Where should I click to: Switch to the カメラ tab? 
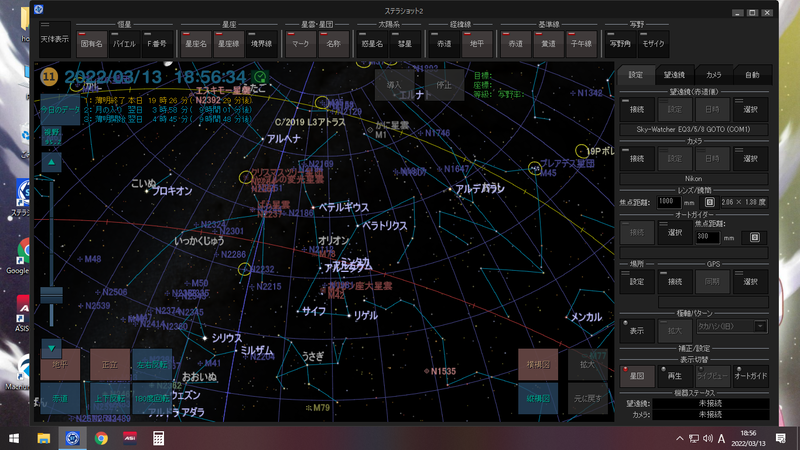coord(713,75)
